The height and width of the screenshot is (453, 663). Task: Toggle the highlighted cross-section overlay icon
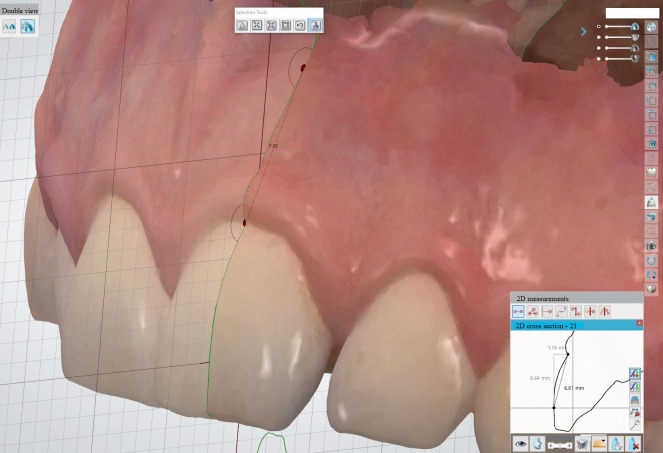[x=634, y=373]
